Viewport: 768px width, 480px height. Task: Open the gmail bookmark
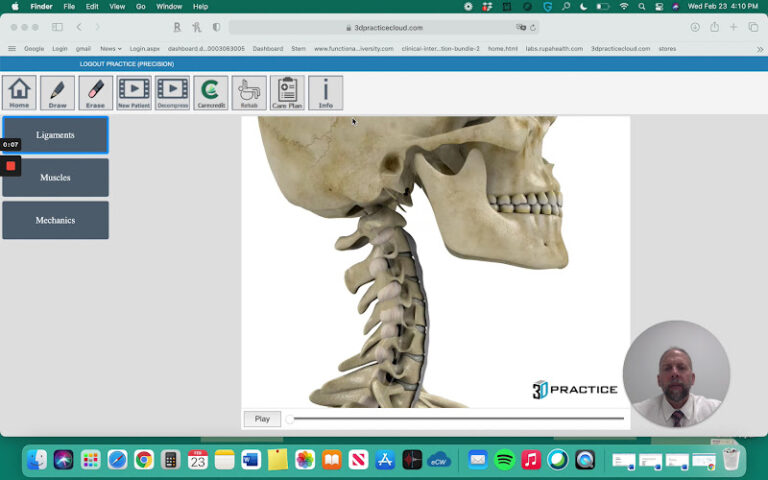(x=83, y=48)
